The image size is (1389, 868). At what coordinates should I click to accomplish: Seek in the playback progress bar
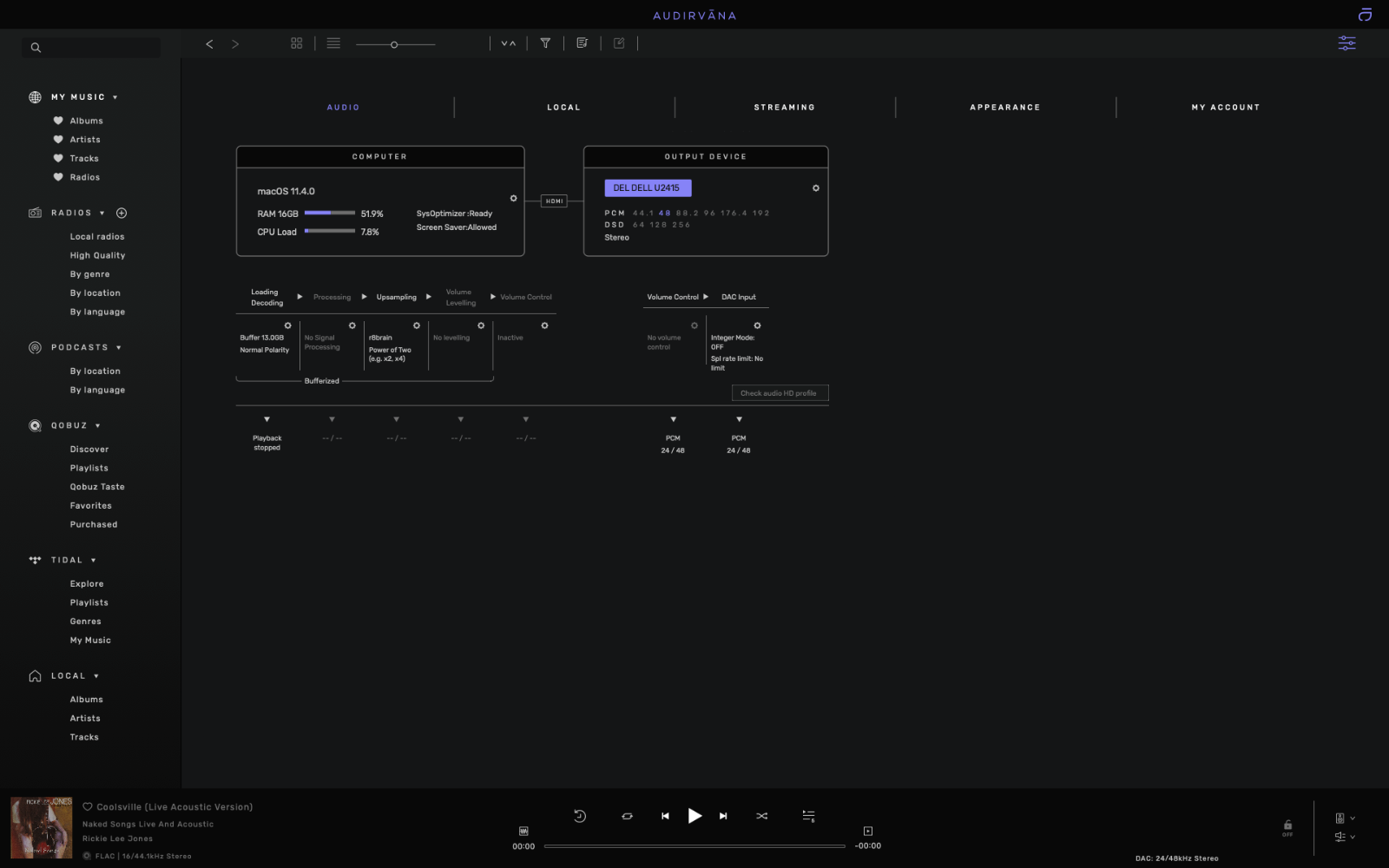[694, 845]
